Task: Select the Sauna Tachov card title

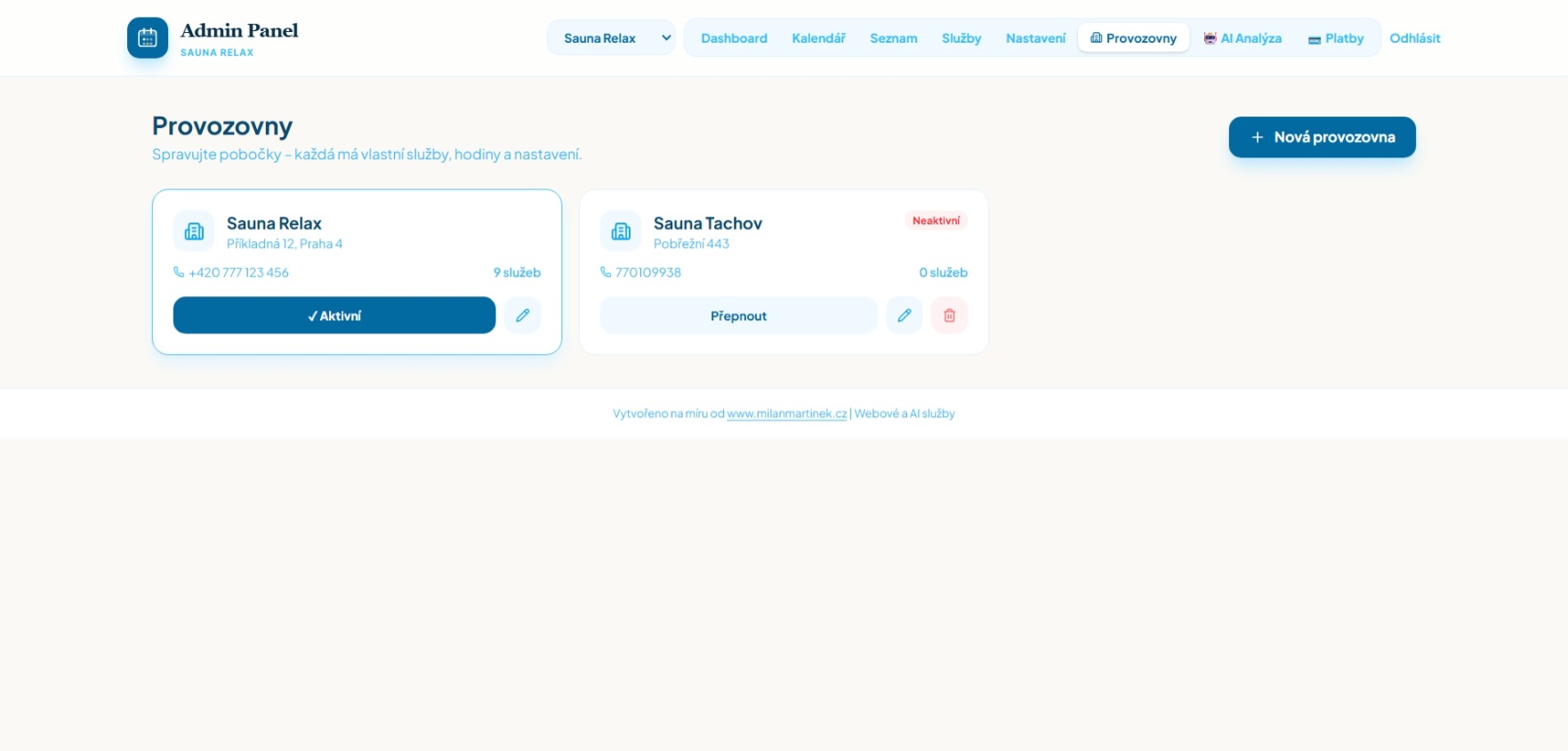Action: pos(707,223)
